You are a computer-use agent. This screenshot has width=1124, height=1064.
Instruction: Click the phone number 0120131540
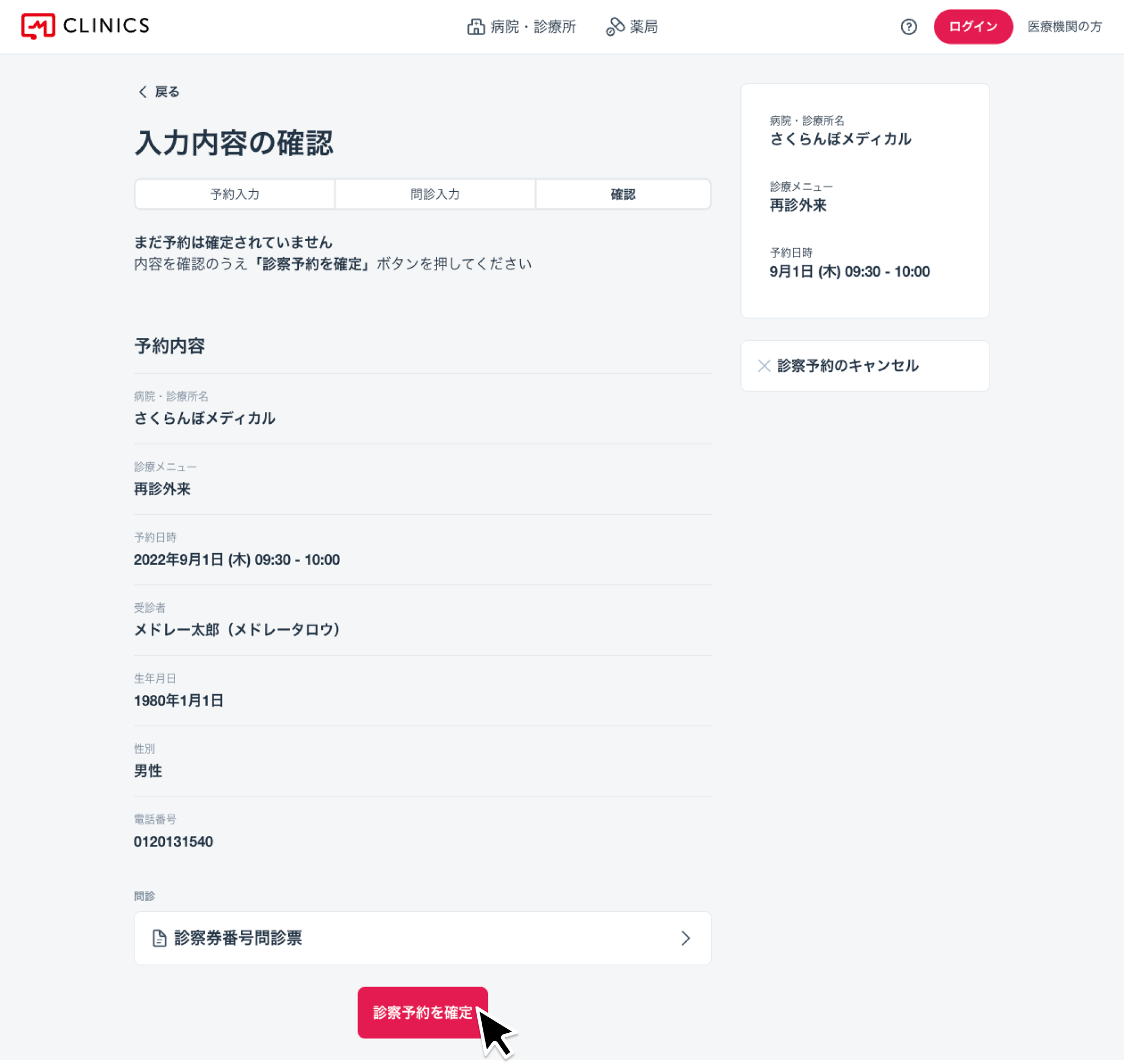(173, 841)
